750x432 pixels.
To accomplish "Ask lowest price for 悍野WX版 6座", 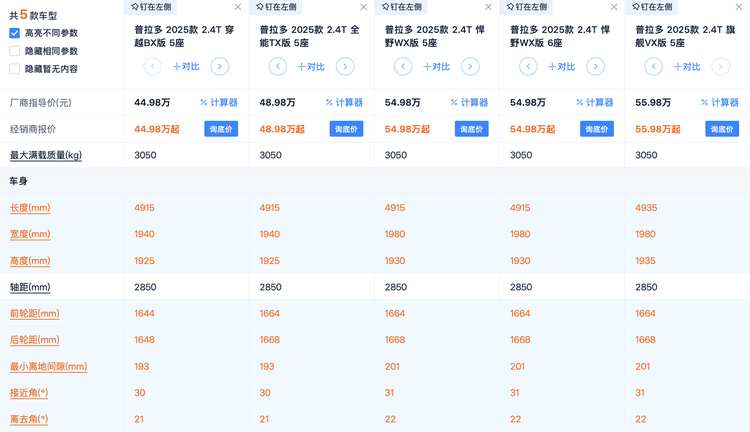I will pyautogui.click(x=596, y=129).
